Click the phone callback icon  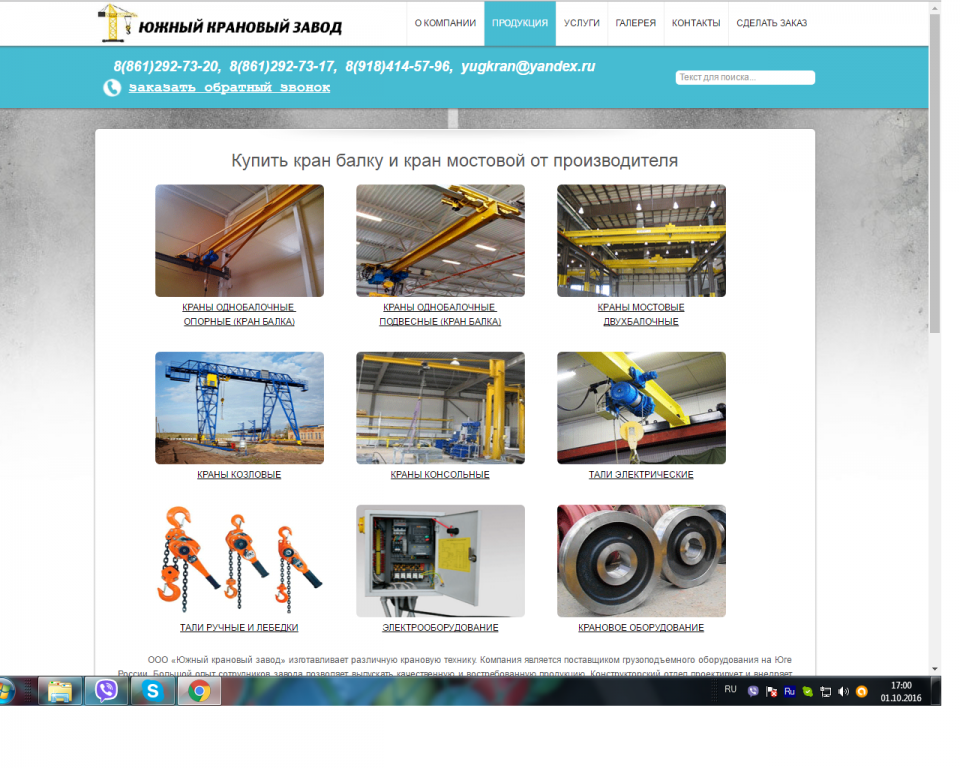click(112, 88)
